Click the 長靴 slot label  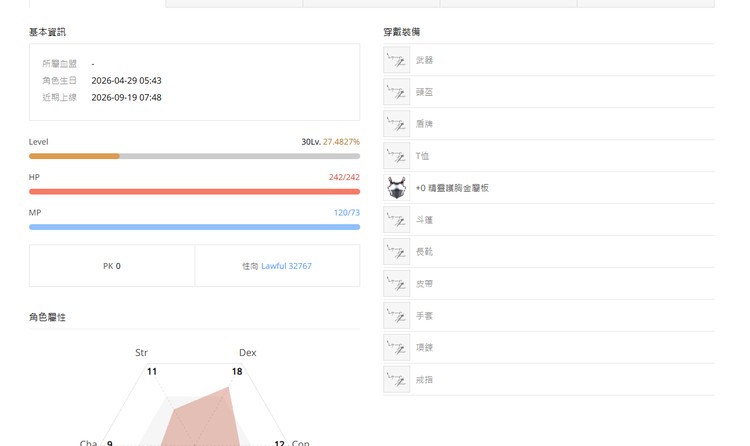click(x=424, y=252)
